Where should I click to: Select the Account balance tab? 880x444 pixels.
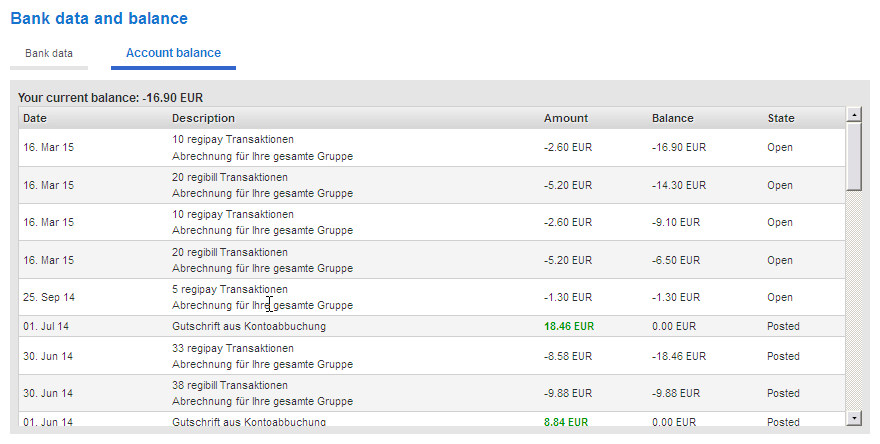[x=173, y=53]
